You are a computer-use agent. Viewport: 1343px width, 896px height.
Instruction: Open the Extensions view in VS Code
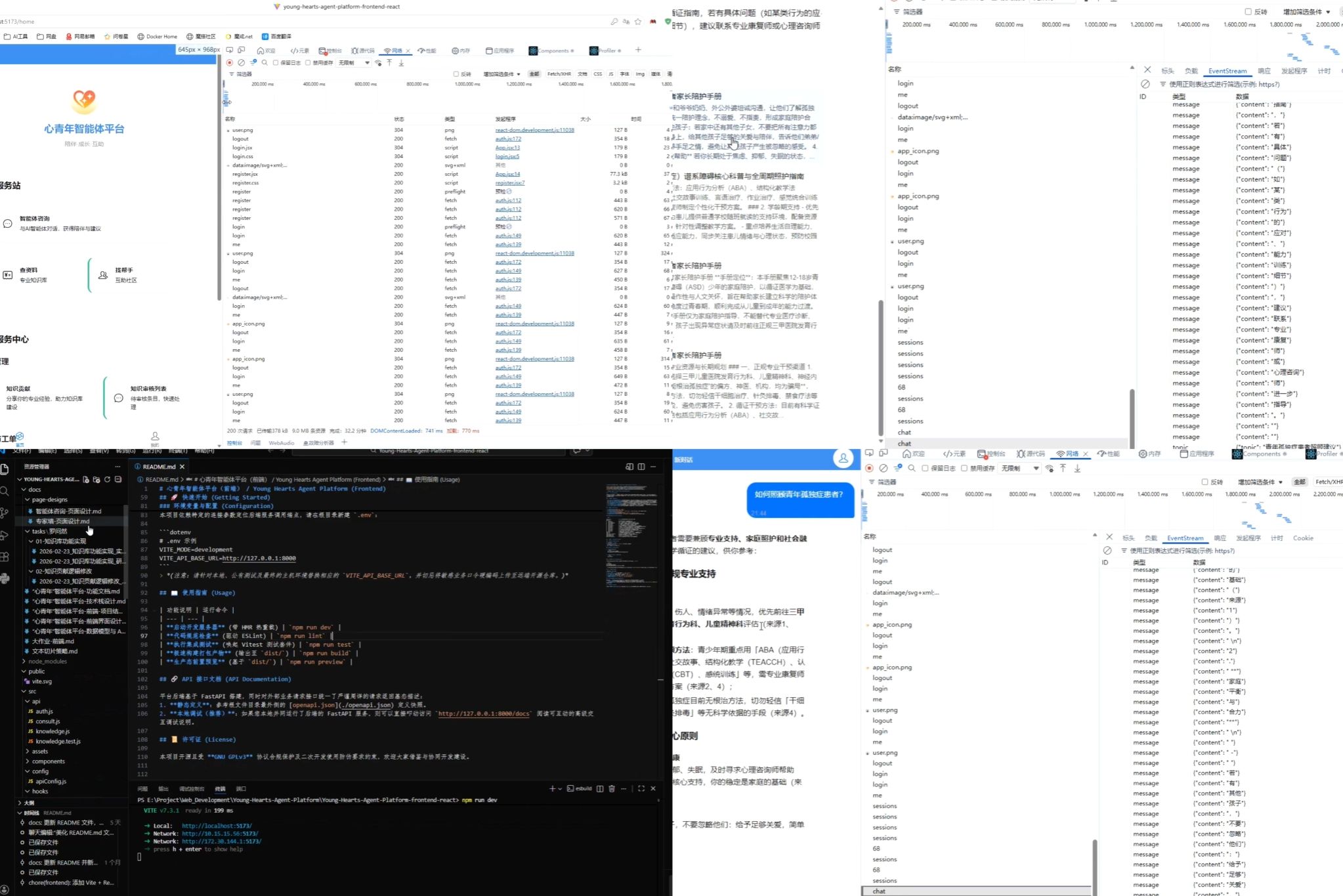pyautogui.click(x=5, y=557)
